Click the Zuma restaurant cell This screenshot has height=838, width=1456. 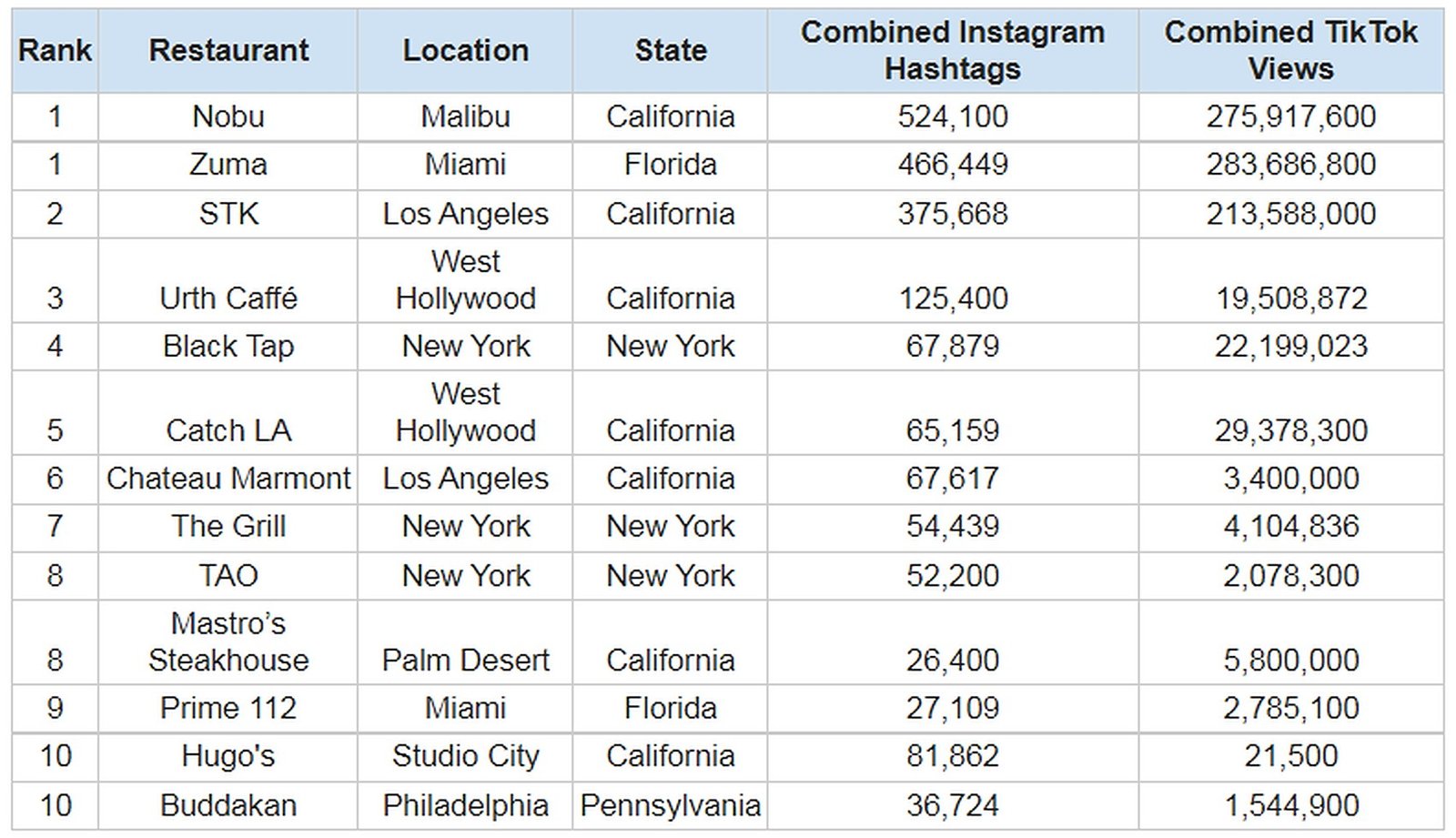tap(227, 166)
